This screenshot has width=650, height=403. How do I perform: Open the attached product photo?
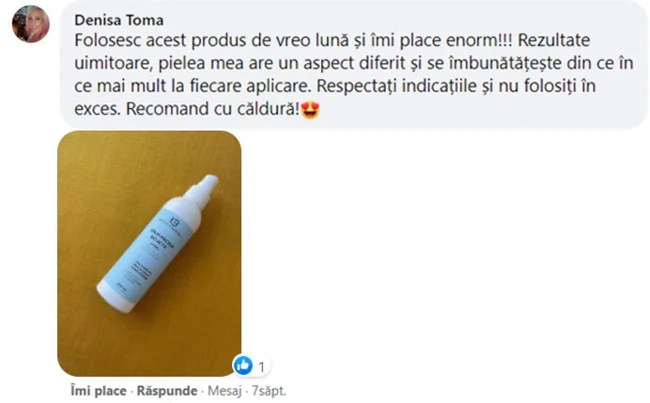point(149,253)
